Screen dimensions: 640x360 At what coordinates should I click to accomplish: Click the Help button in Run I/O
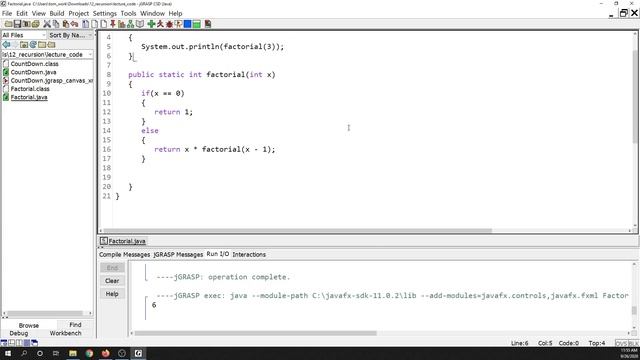point(112,294)
